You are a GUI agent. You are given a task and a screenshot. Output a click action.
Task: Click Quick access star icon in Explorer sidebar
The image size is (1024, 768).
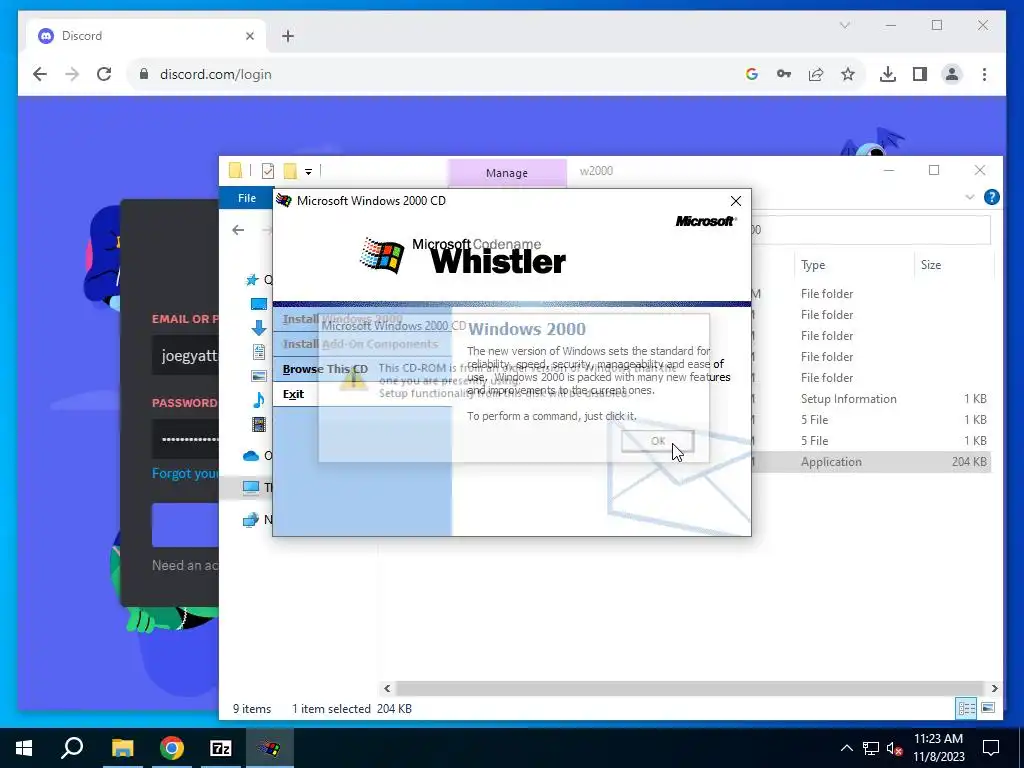(x=251, y=280)
